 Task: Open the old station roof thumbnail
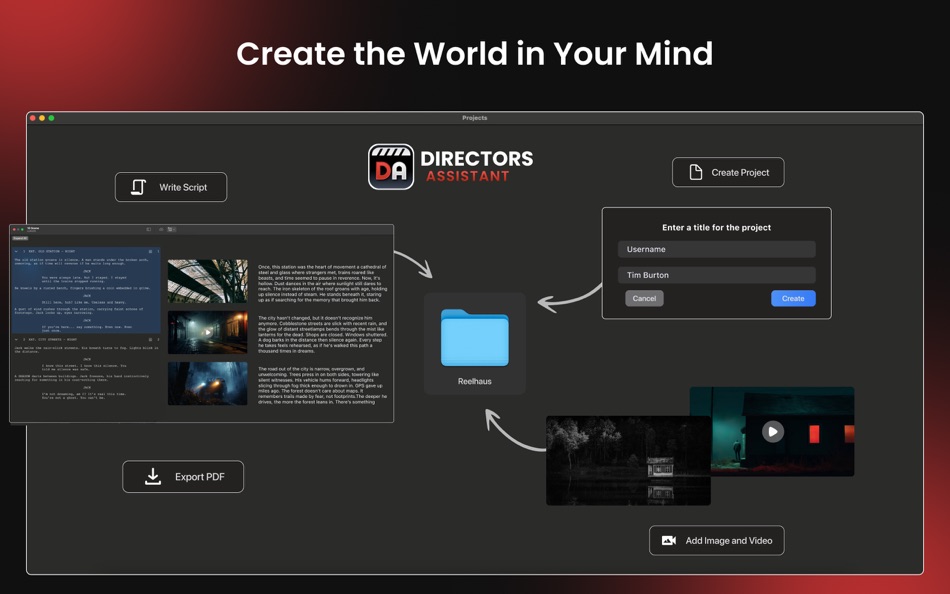(208, 281)
